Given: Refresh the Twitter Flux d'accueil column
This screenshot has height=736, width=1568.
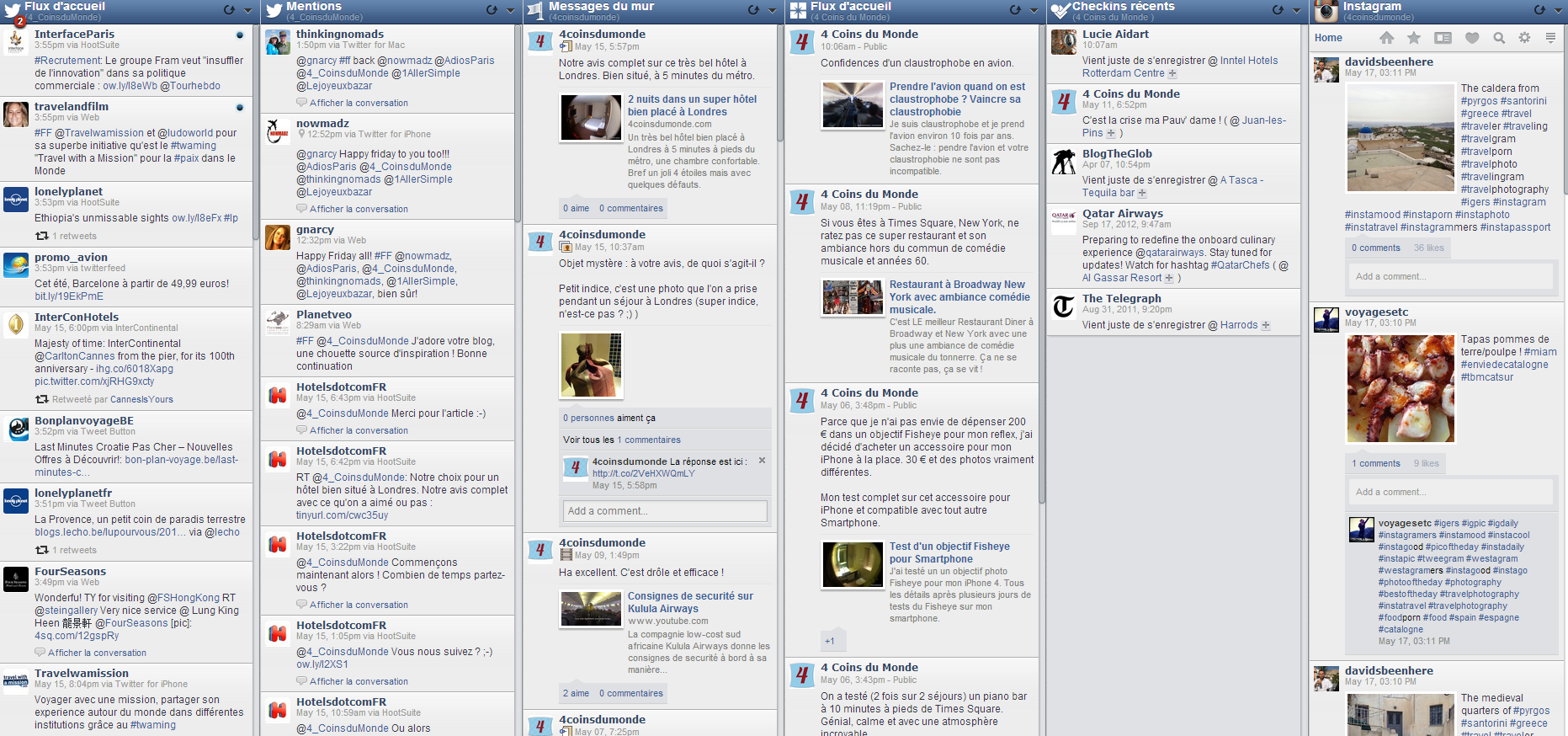Looking at the screenshot, I should click(x=229, y=10).
